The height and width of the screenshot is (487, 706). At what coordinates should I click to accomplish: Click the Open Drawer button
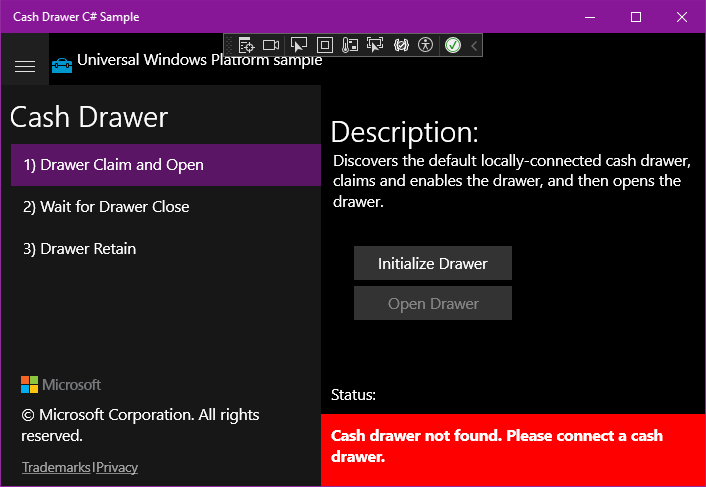pos(433,303)
